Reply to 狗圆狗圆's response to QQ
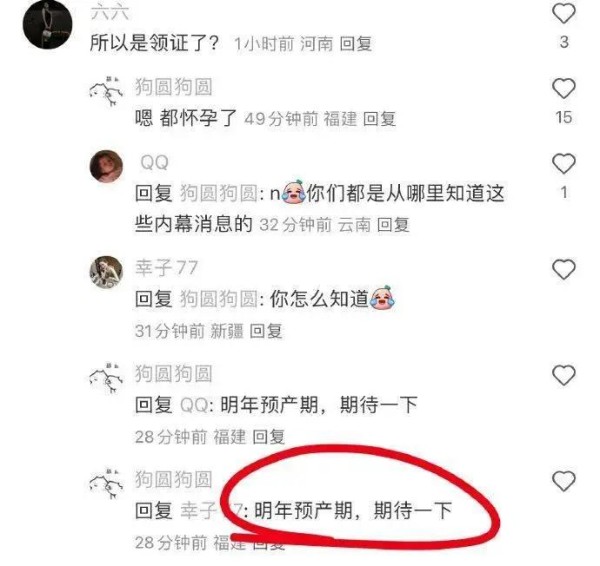This screenshot has height=566, width=600. [x=269, y=437]
